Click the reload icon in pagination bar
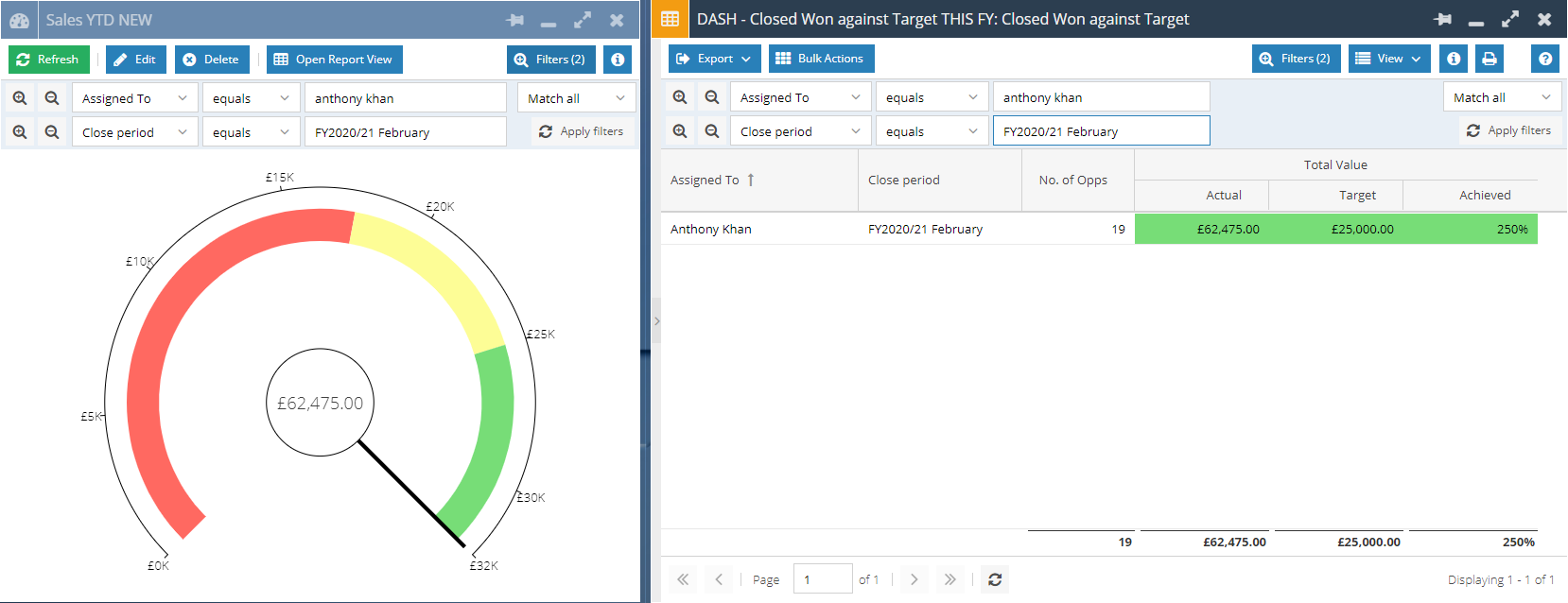 tap(995, 579)
